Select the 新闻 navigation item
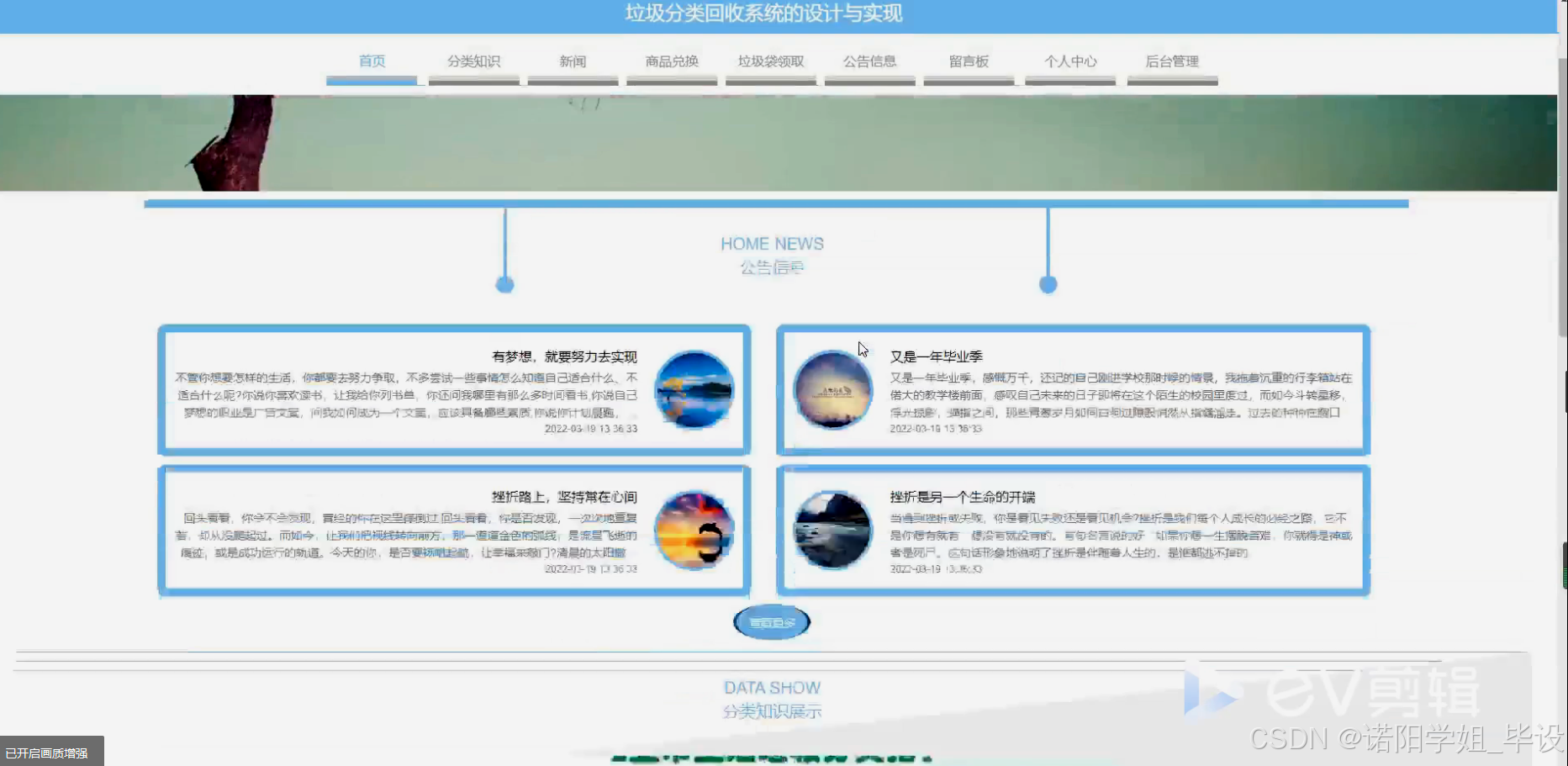Image resolution: width=1568 pixels, height=766 pixels. 572,61
